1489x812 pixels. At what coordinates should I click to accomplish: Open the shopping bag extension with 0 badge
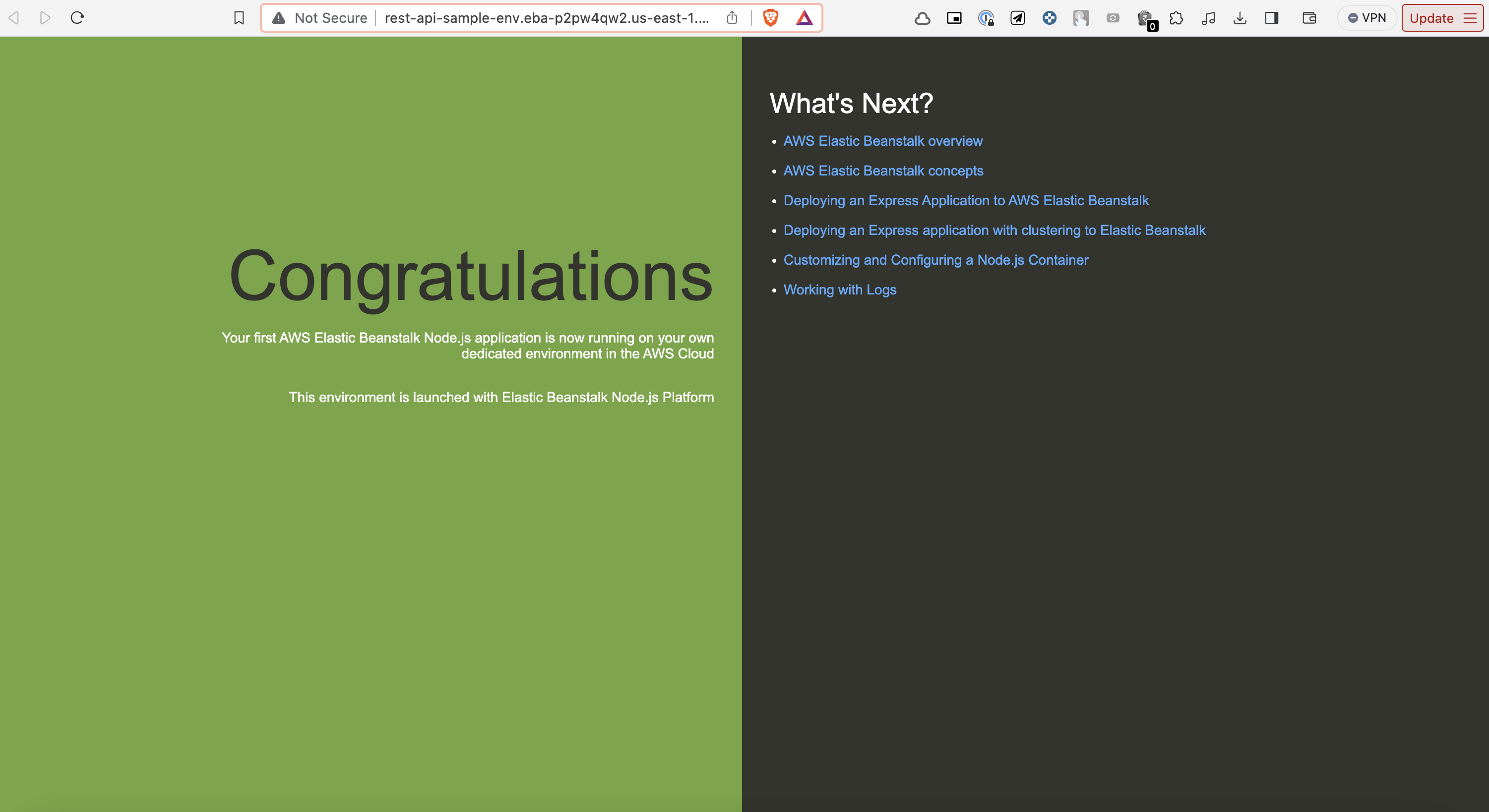click(1144, 18)
